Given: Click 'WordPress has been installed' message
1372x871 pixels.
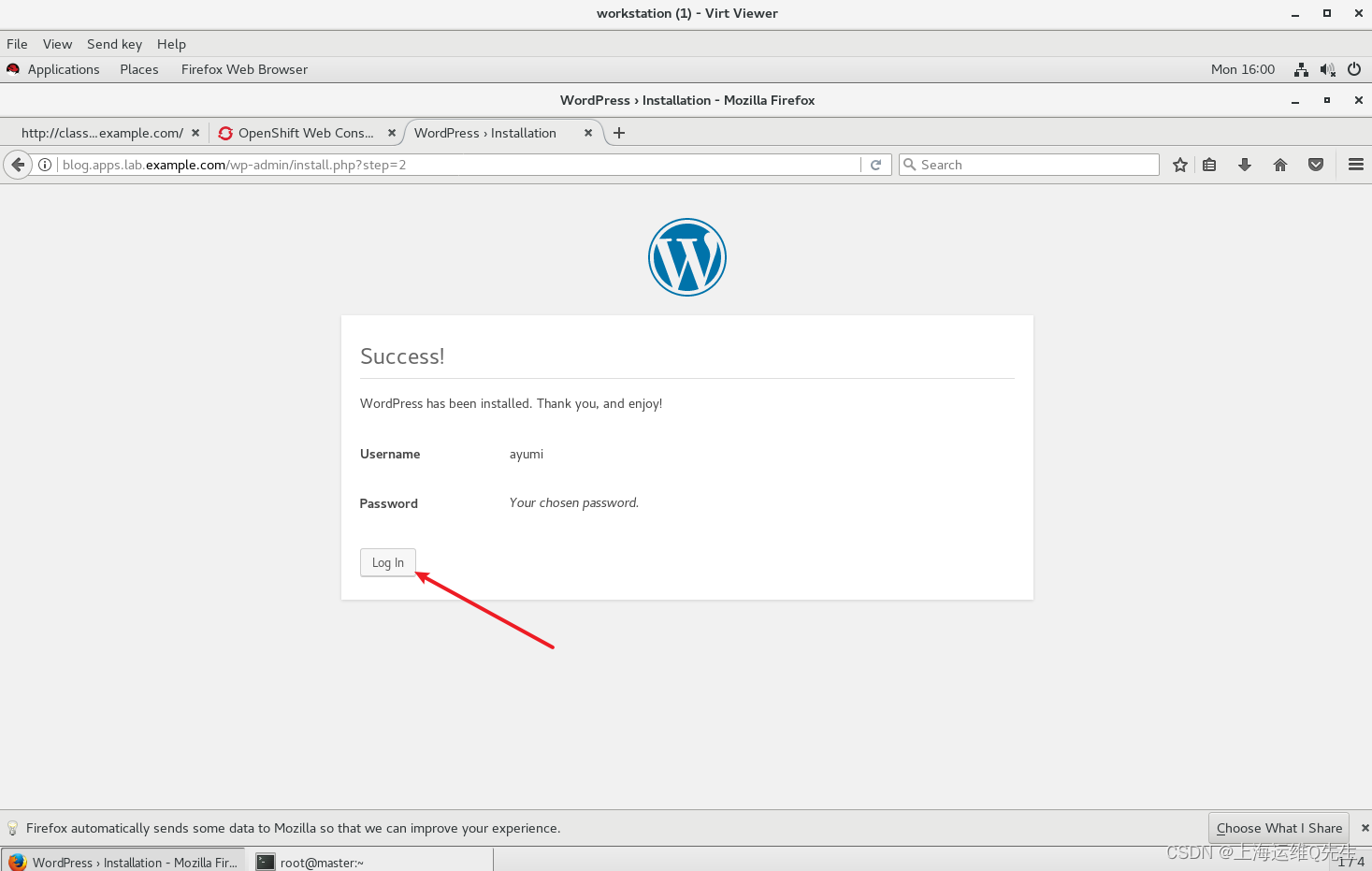Looking at the screenshot, I should point(512,403).
